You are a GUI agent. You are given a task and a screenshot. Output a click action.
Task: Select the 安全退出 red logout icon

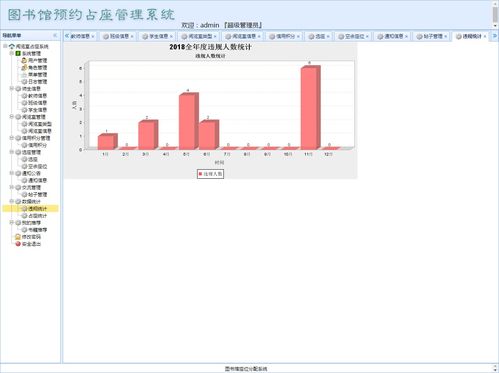tap(18, 244)
